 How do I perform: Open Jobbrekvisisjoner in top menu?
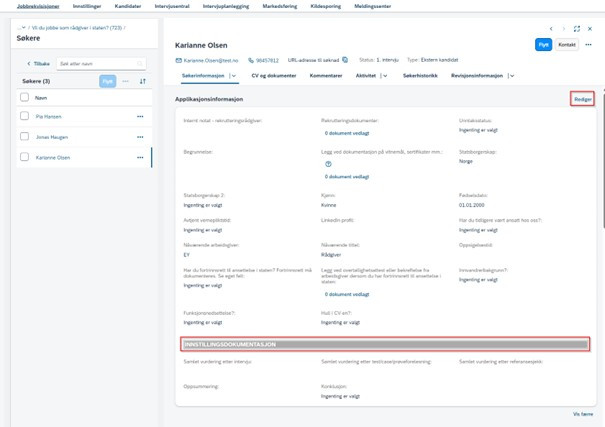(x=38, y=6)
